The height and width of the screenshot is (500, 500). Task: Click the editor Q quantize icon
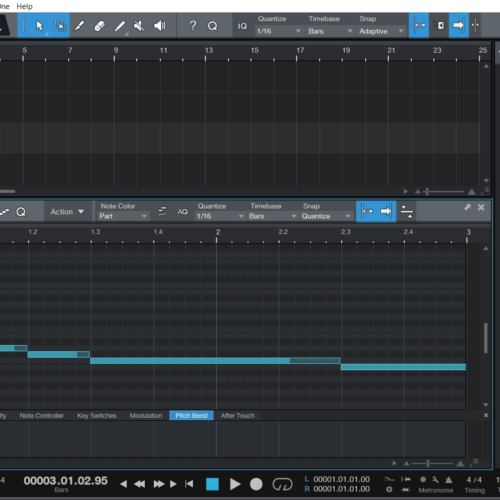click(21, 212)
